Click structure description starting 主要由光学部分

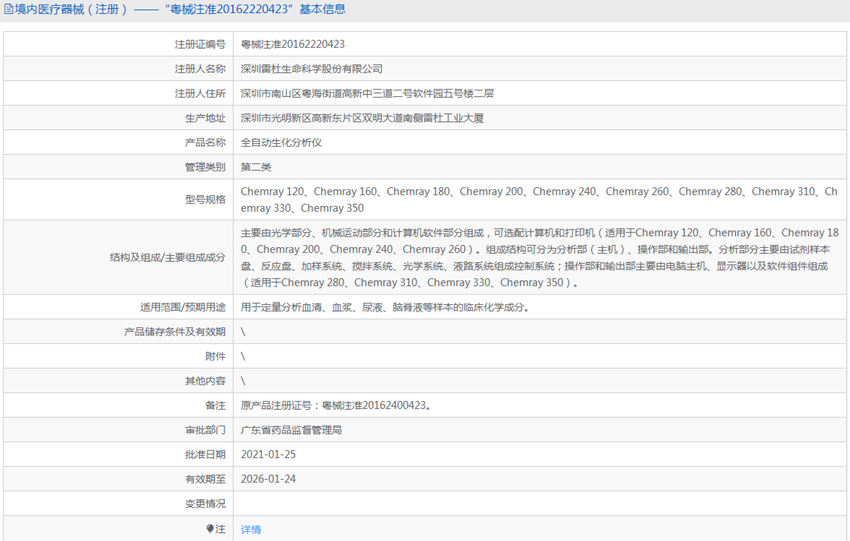click(x=539, y=257)
